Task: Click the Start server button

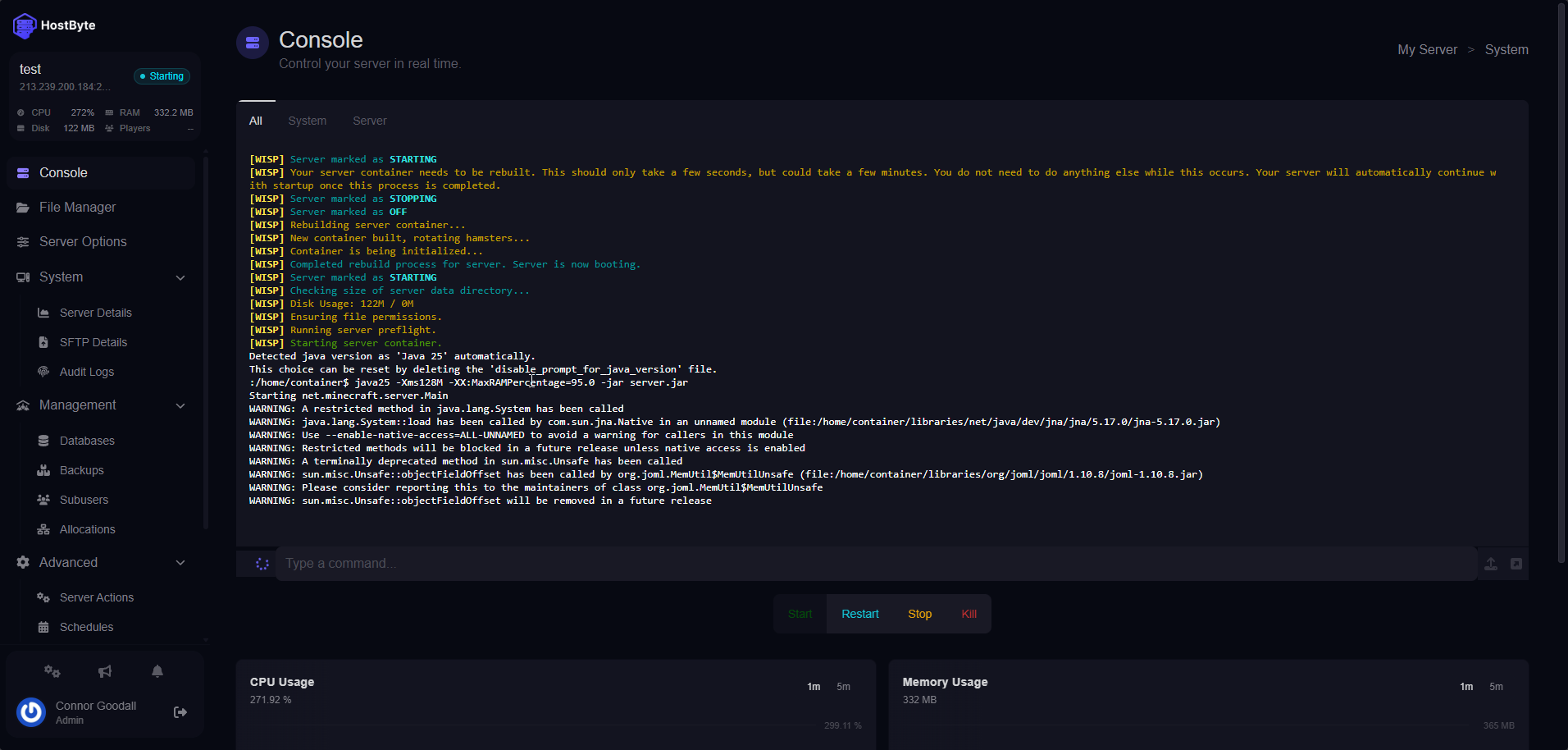Action: coord(800,614)
